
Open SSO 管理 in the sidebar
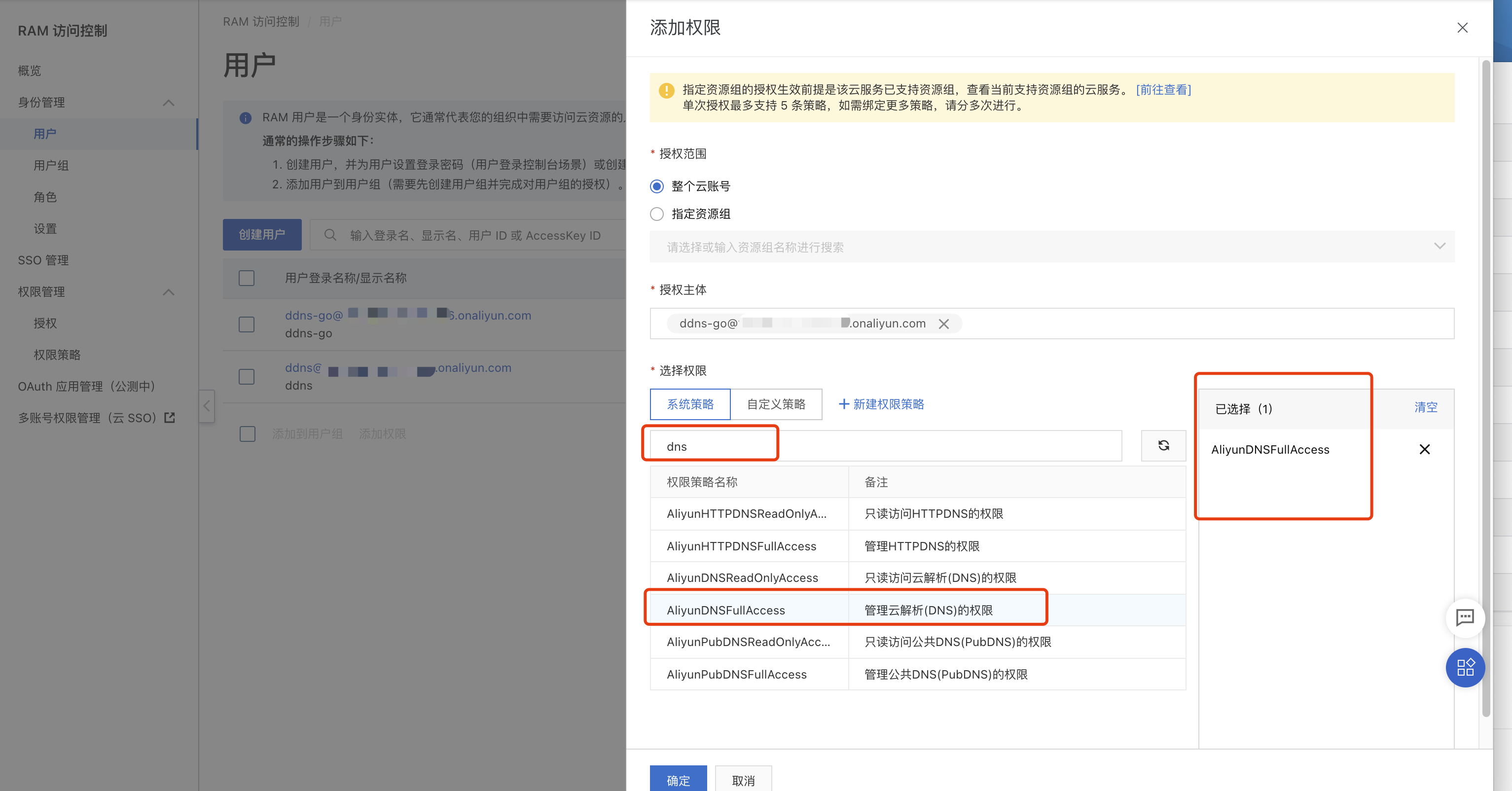point(43,260)
